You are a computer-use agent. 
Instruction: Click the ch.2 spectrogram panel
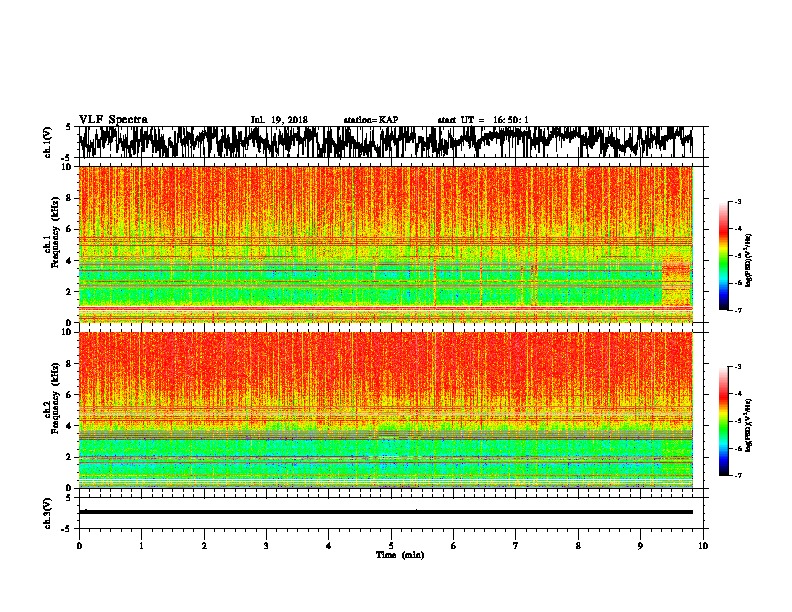pyautogui.click(x=385, y=410)
